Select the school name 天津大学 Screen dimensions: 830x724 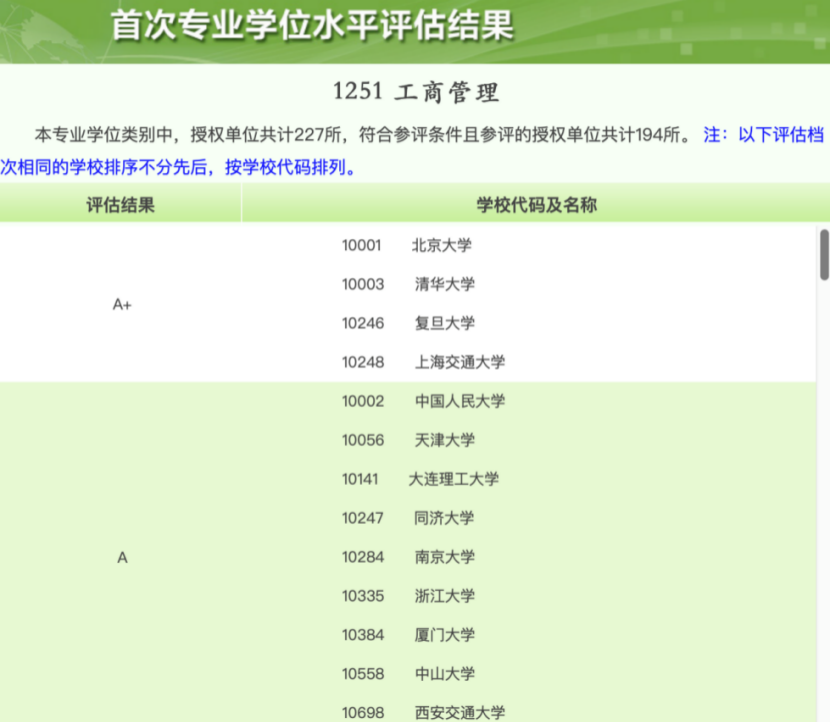pyautogui.click(x=445, y=440)
